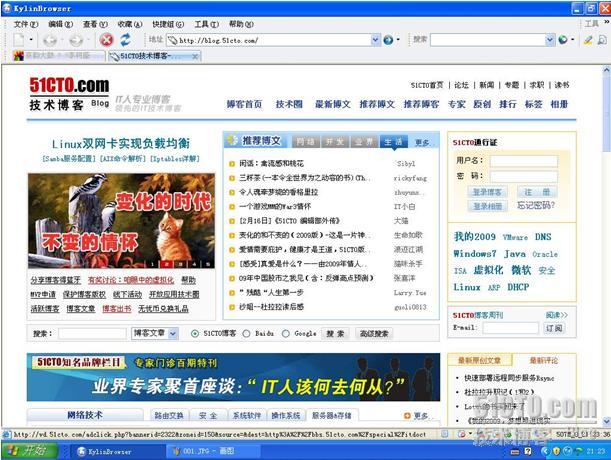Switch to the first colorful-icon browser tab
611x460 pixels.
[58, 56]
